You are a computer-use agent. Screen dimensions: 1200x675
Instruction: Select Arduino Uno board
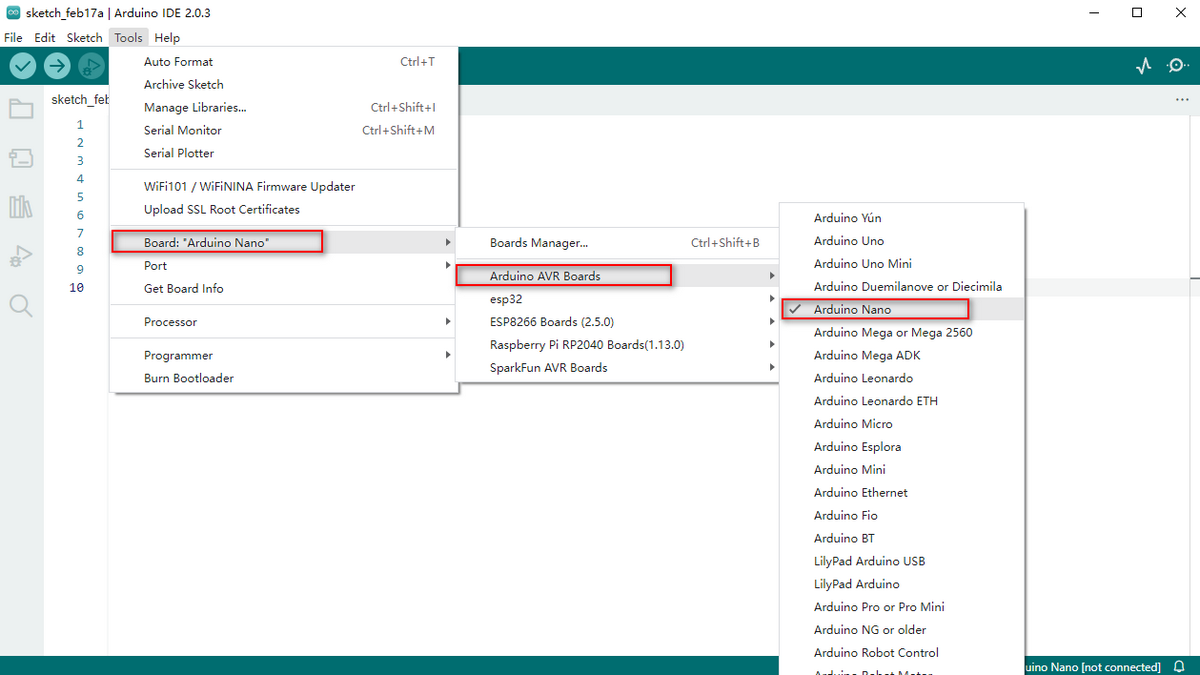[902, 241]
